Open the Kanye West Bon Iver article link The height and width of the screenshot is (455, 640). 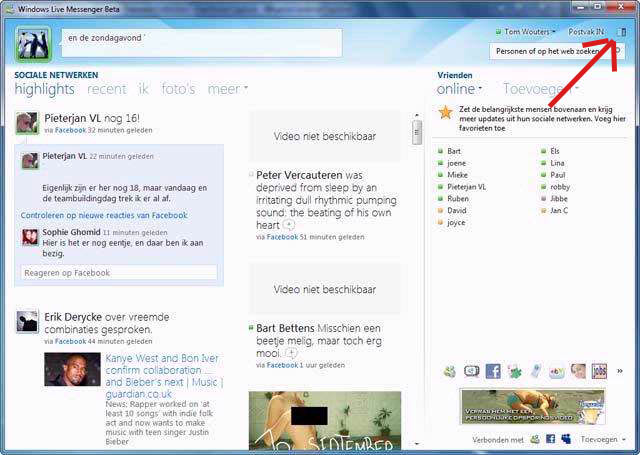[164, 376]
